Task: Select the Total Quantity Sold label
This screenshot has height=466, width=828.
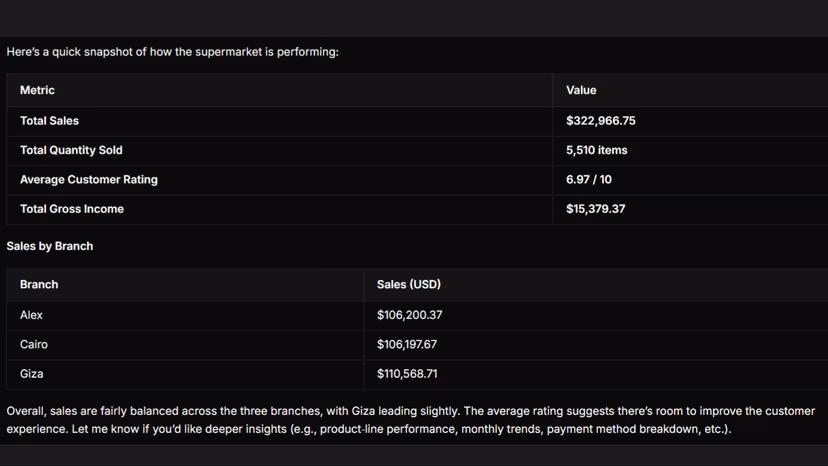Action: (x=71, y=150)
